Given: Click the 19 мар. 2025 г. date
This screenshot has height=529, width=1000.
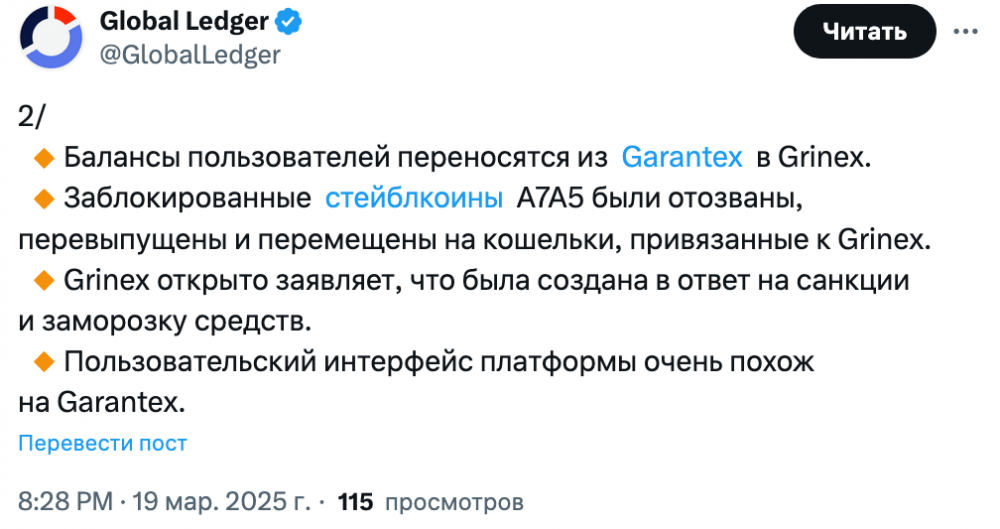Looking at the screenshot, I should point(221,502).
